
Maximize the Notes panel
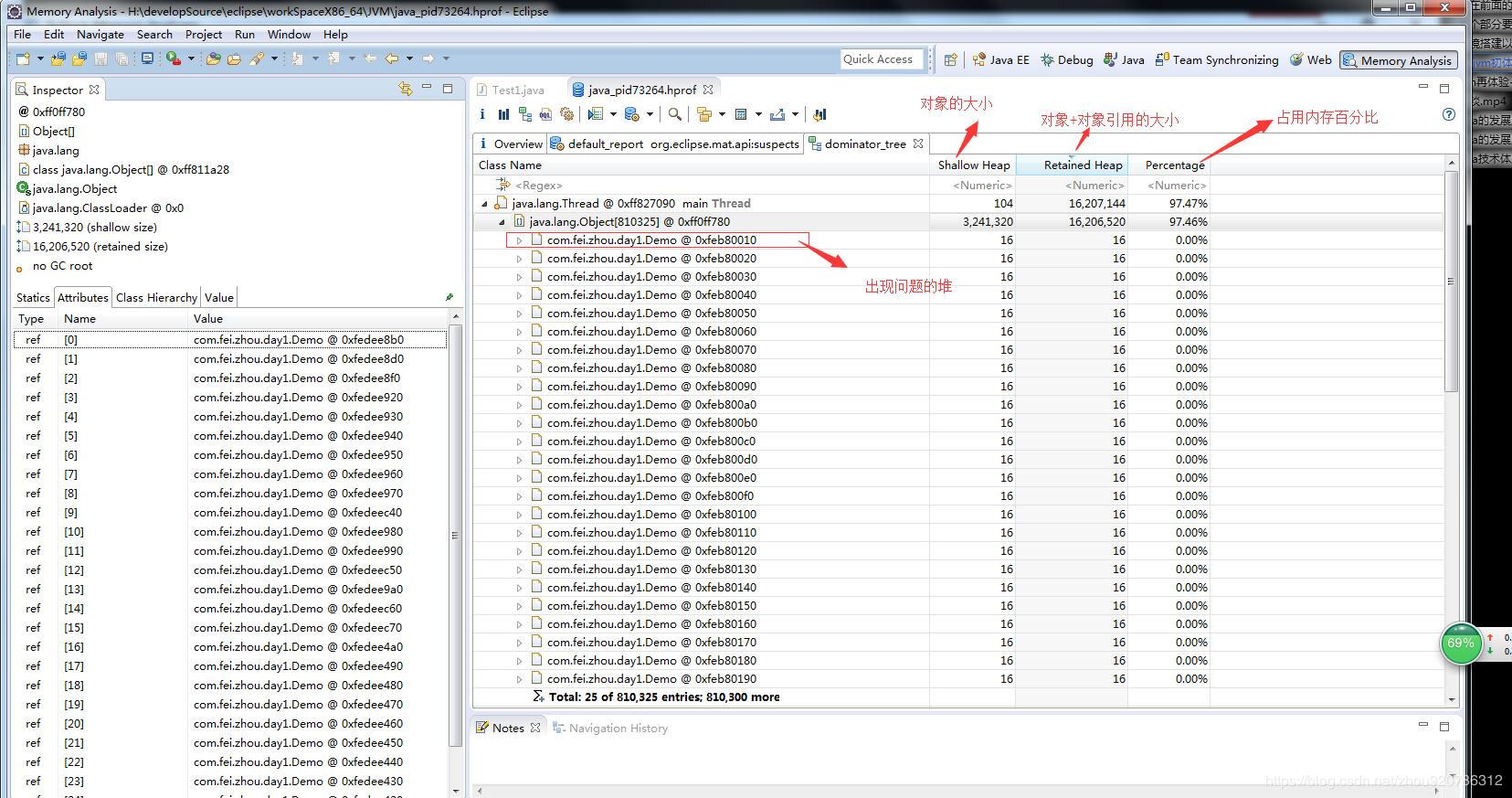click(1444, 726)
